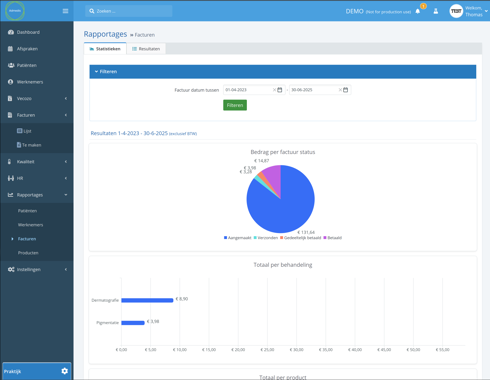Screen dimensions: 490x380
Task: Clear the start date 01-04-2023
Action: 274,90
